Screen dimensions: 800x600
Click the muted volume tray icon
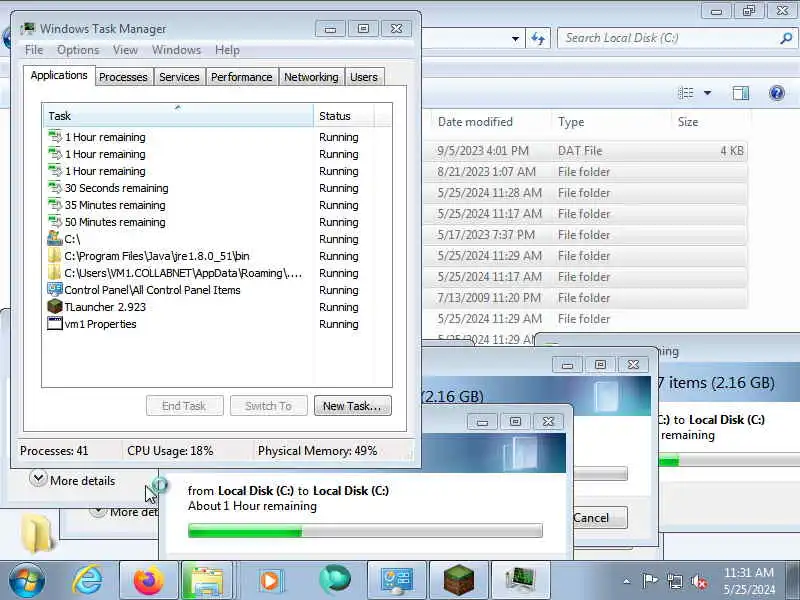coord(699,581)
